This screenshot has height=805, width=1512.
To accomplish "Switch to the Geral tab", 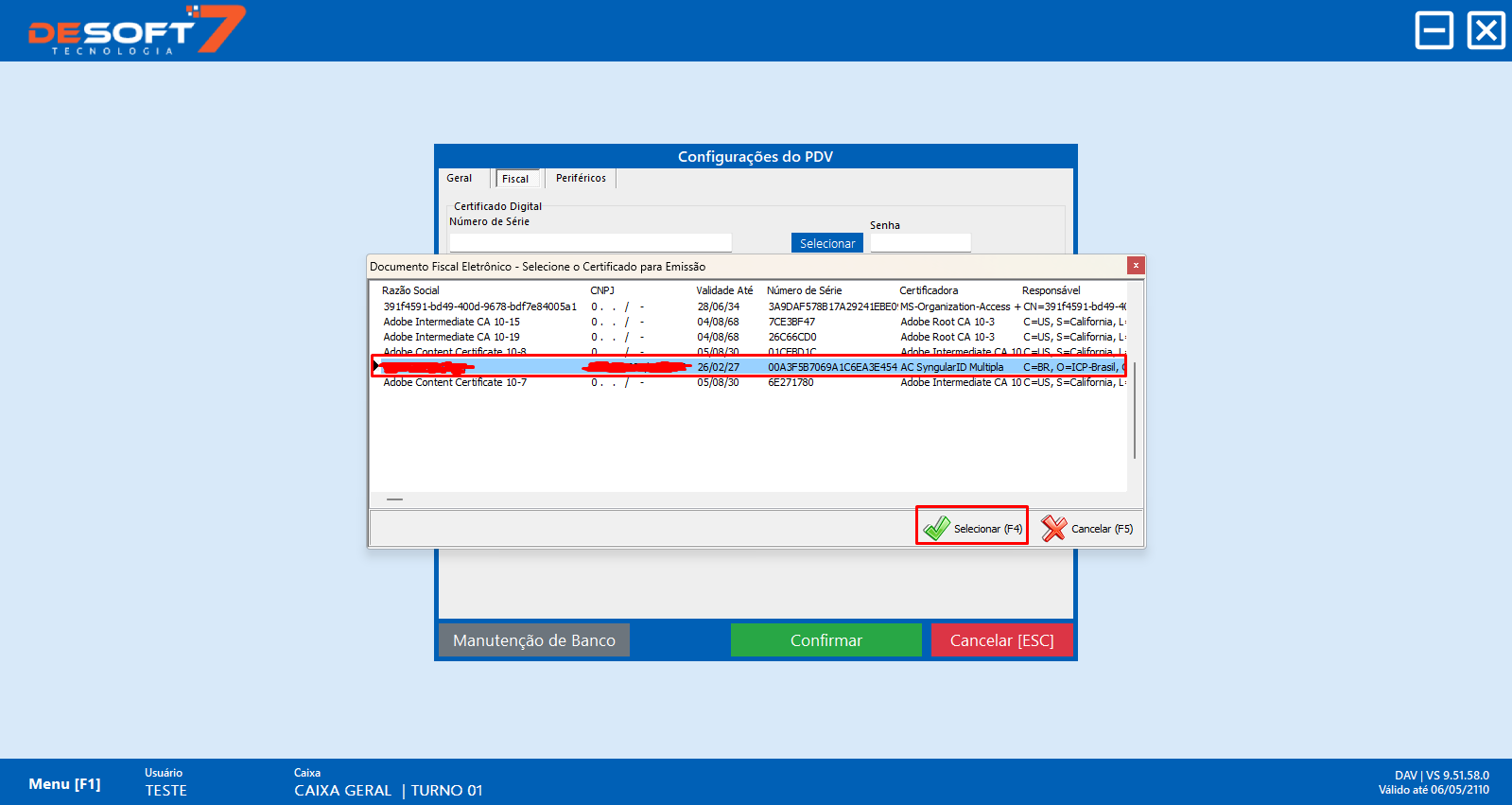I will [460, 178].
